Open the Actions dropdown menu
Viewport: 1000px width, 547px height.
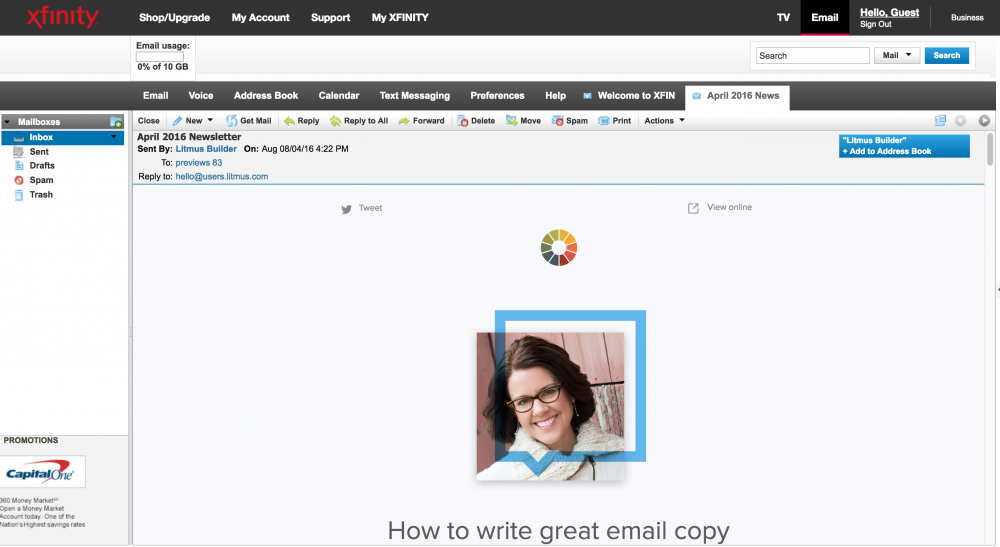[665, 121]
